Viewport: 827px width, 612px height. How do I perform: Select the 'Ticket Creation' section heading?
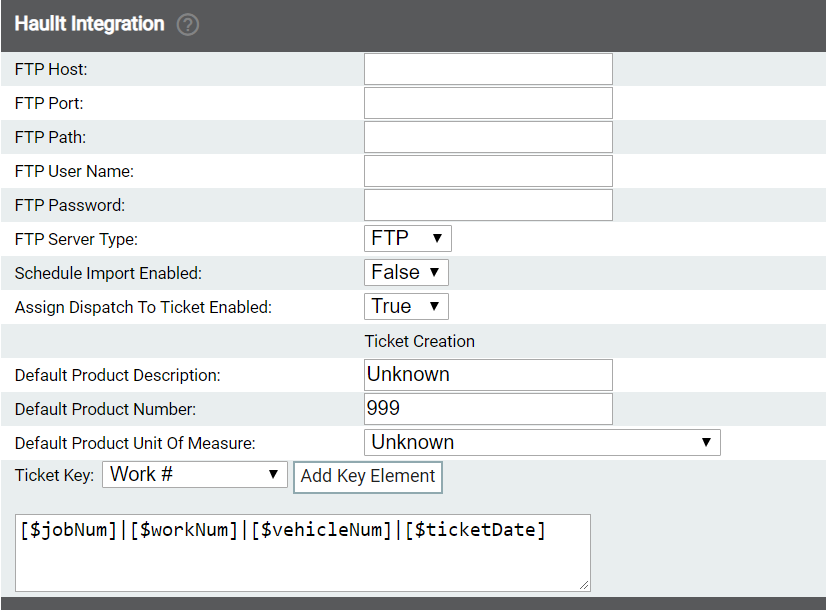[x=419, y=341]
